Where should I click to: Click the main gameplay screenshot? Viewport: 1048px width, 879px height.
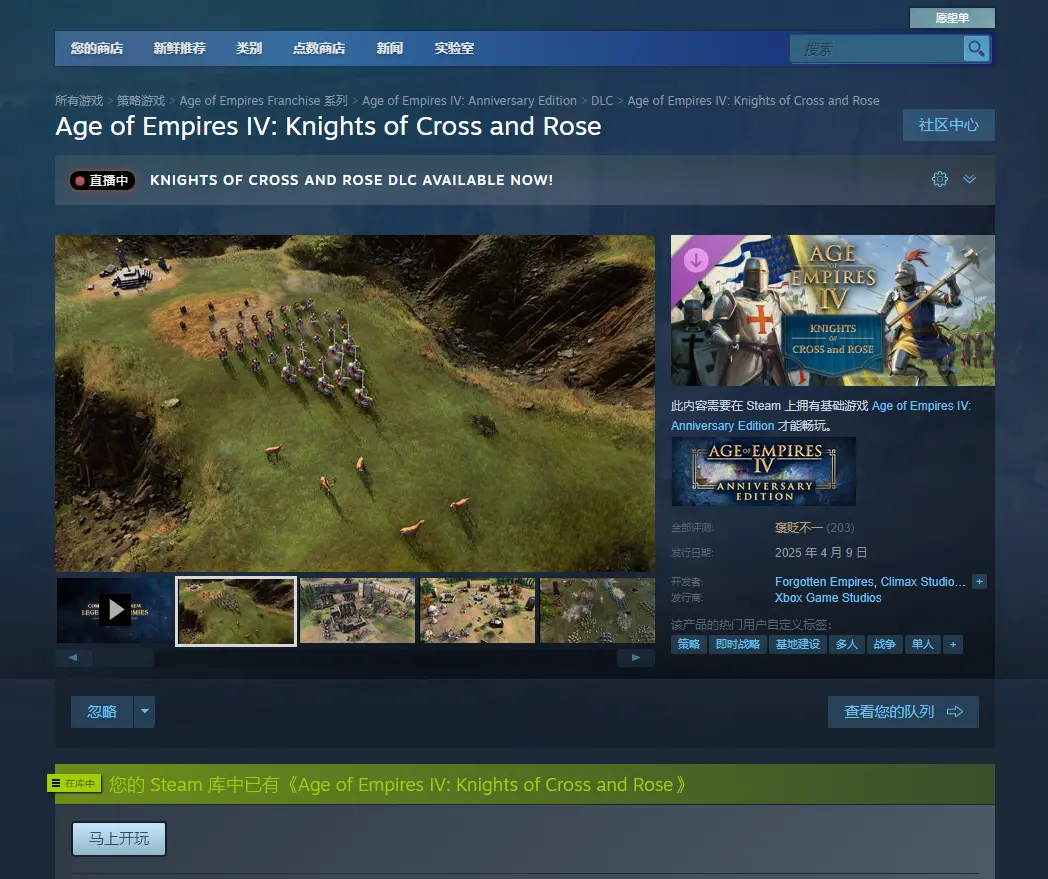click(x=355, y=403)
